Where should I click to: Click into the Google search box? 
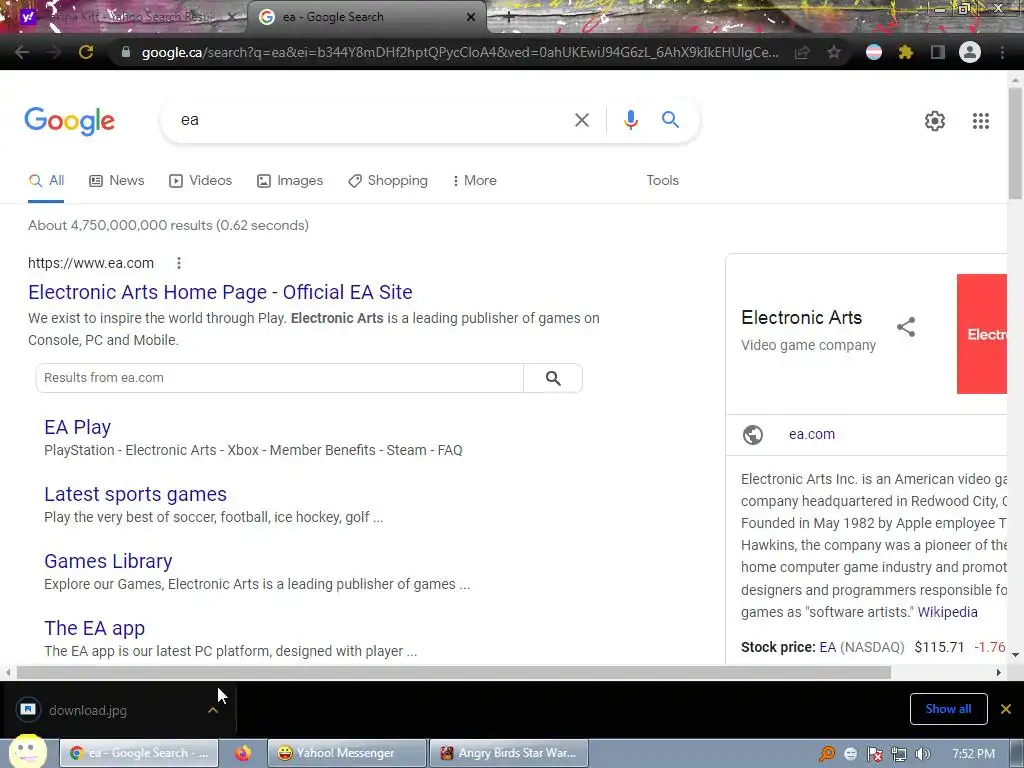click(x=372, y=120)
